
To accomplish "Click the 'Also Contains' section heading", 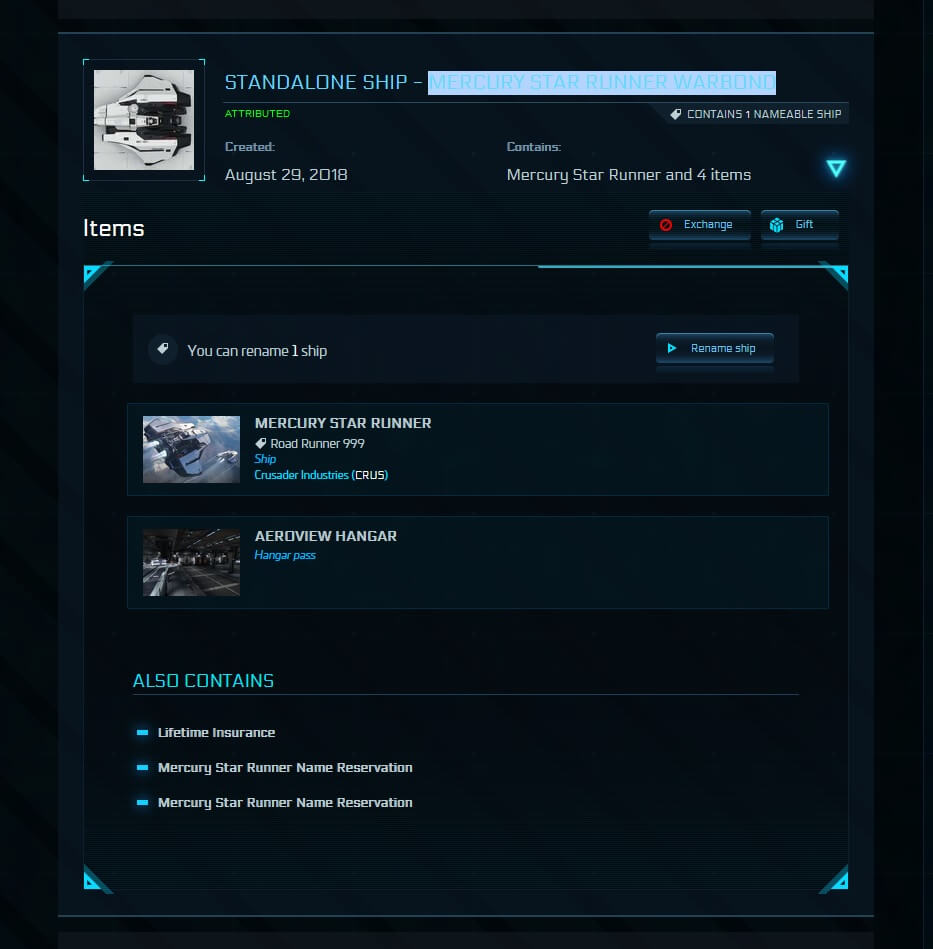I will [203, 681].
